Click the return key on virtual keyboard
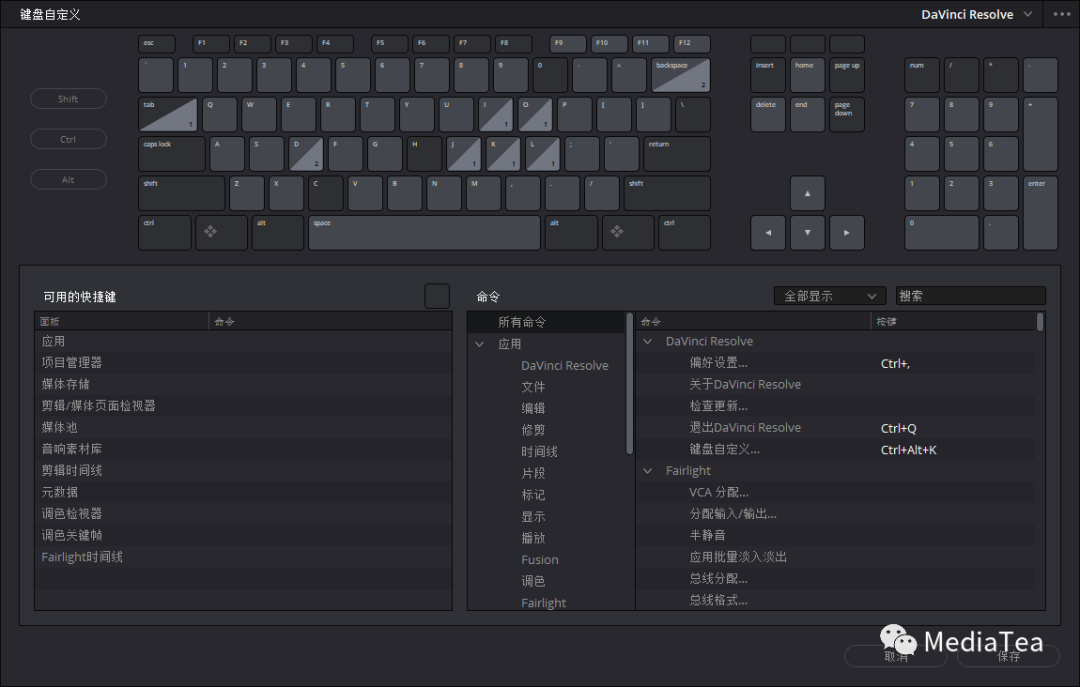1080x687 pixels. point(676,154)
